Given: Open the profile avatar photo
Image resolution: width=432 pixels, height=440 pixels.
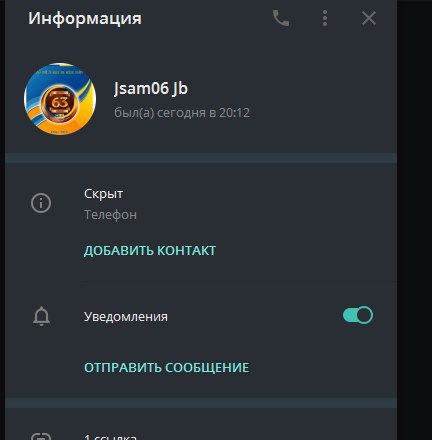Looking at the screenshot, I should click(60, 99).
